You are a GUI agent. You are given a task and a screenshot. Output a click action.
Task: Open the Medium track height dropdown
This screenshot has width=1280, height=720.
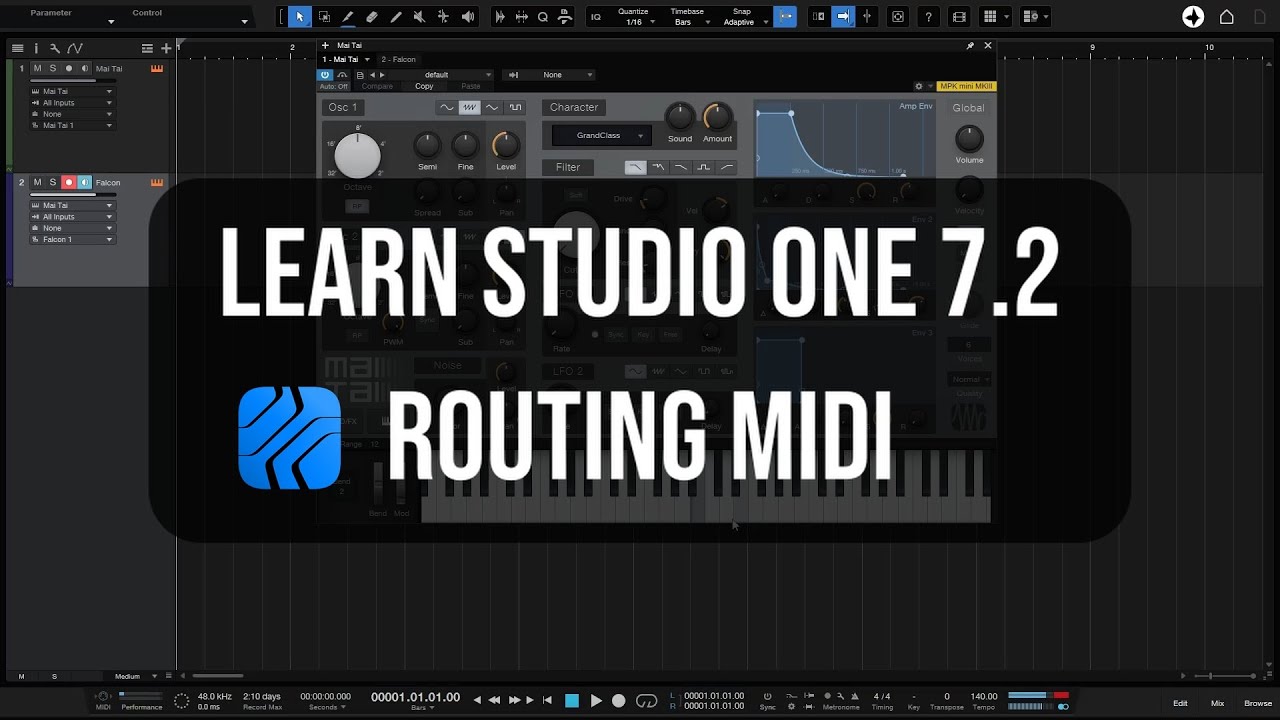pos(135,676)
